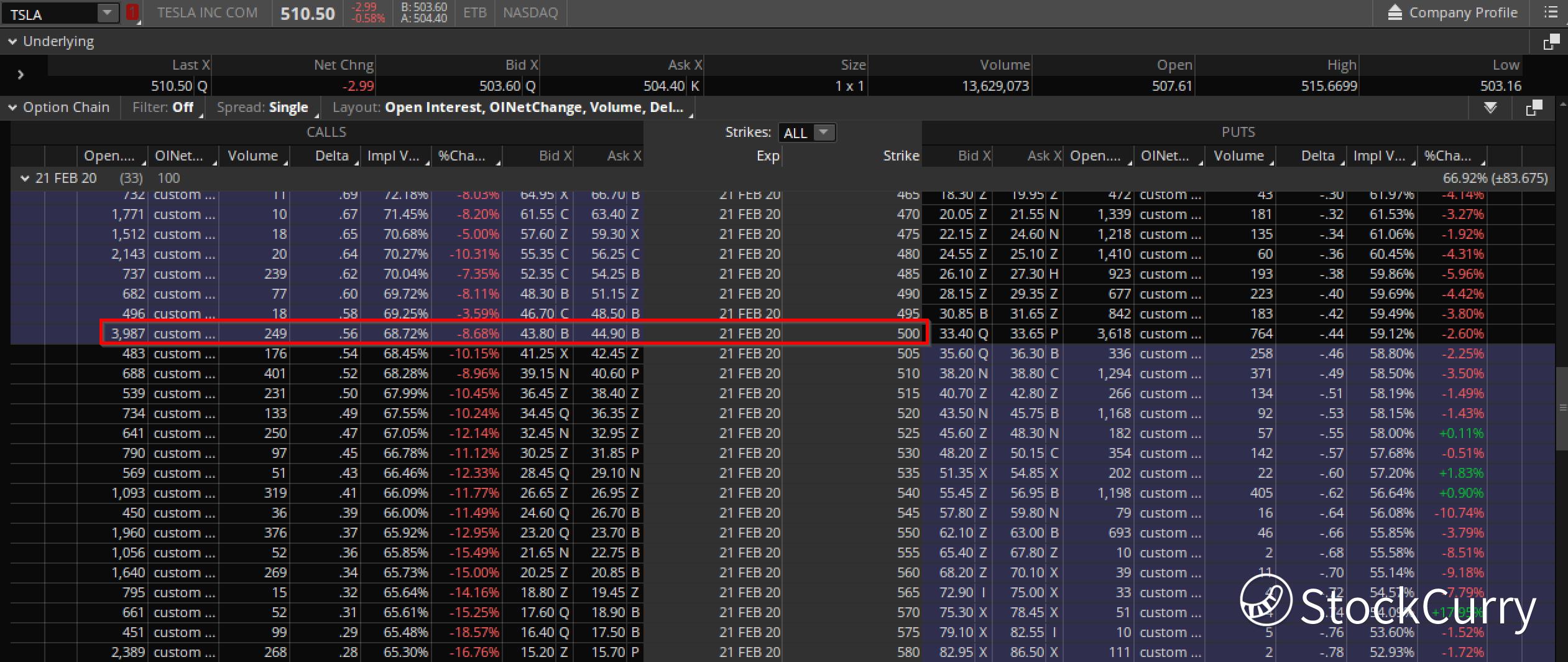The width and height of the screenshot is (1568, 662).
Task: Collapse the Option Chain section
Action: 12,108
